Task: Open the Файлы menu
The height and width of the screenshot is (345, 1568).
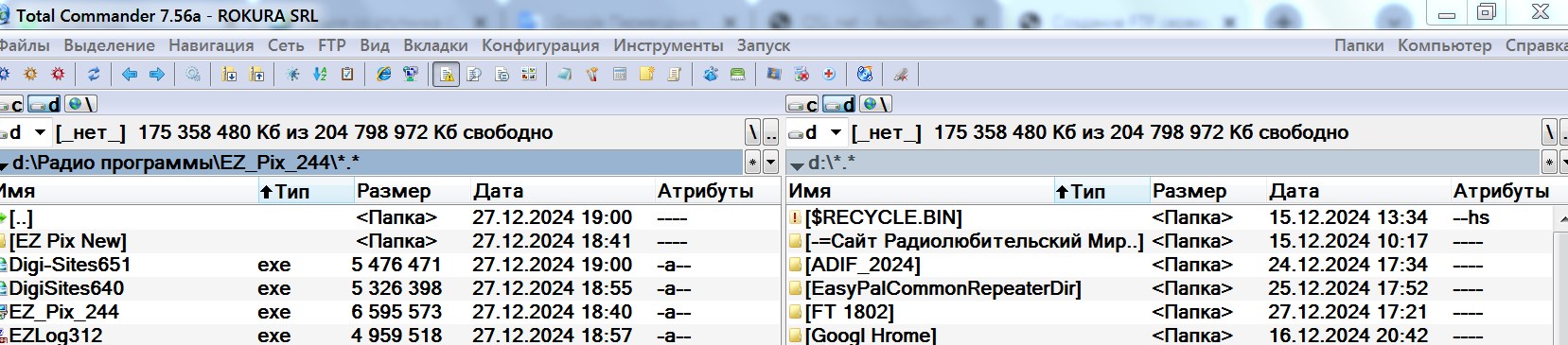Action: pyautogui.click(x=25, y=44)
